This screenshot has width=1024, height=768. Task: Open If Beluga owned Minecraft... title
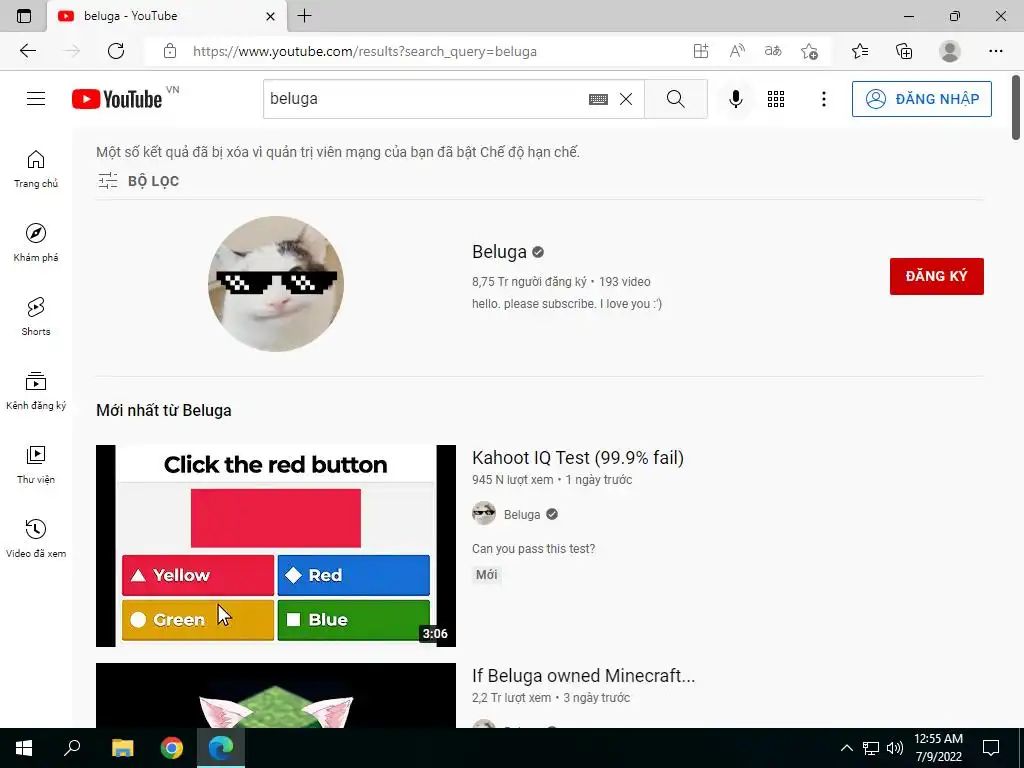pos(583,676)
